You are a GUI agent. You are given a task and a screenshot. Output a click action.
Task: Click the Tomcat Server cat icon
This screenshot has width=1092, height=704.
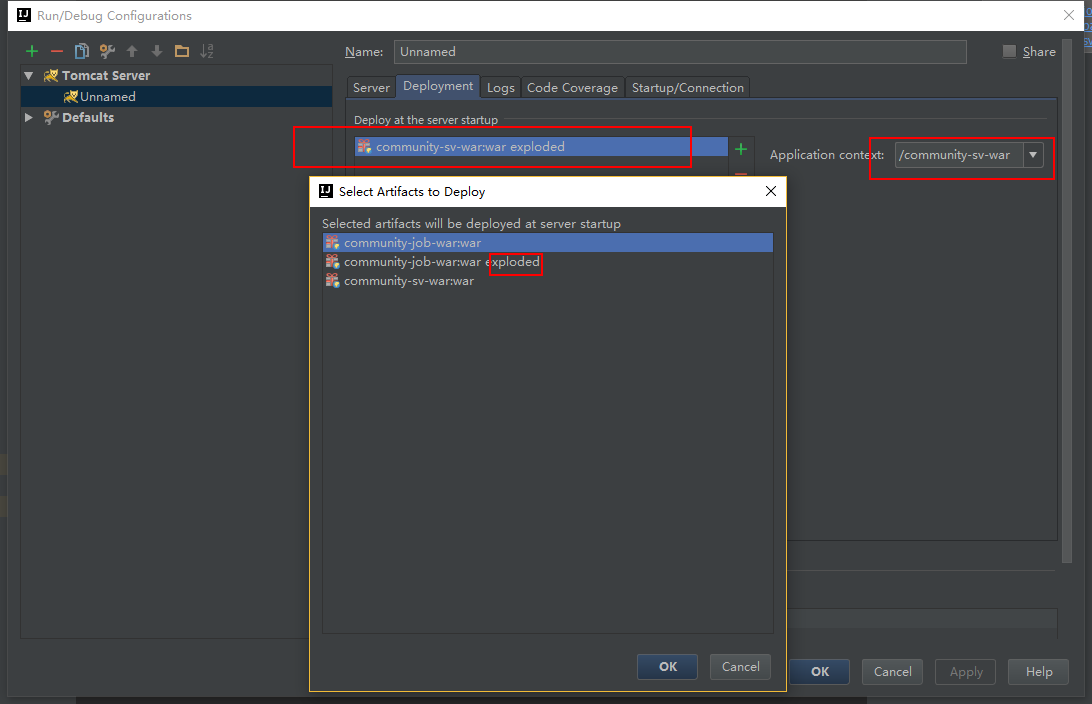point(51,75)
